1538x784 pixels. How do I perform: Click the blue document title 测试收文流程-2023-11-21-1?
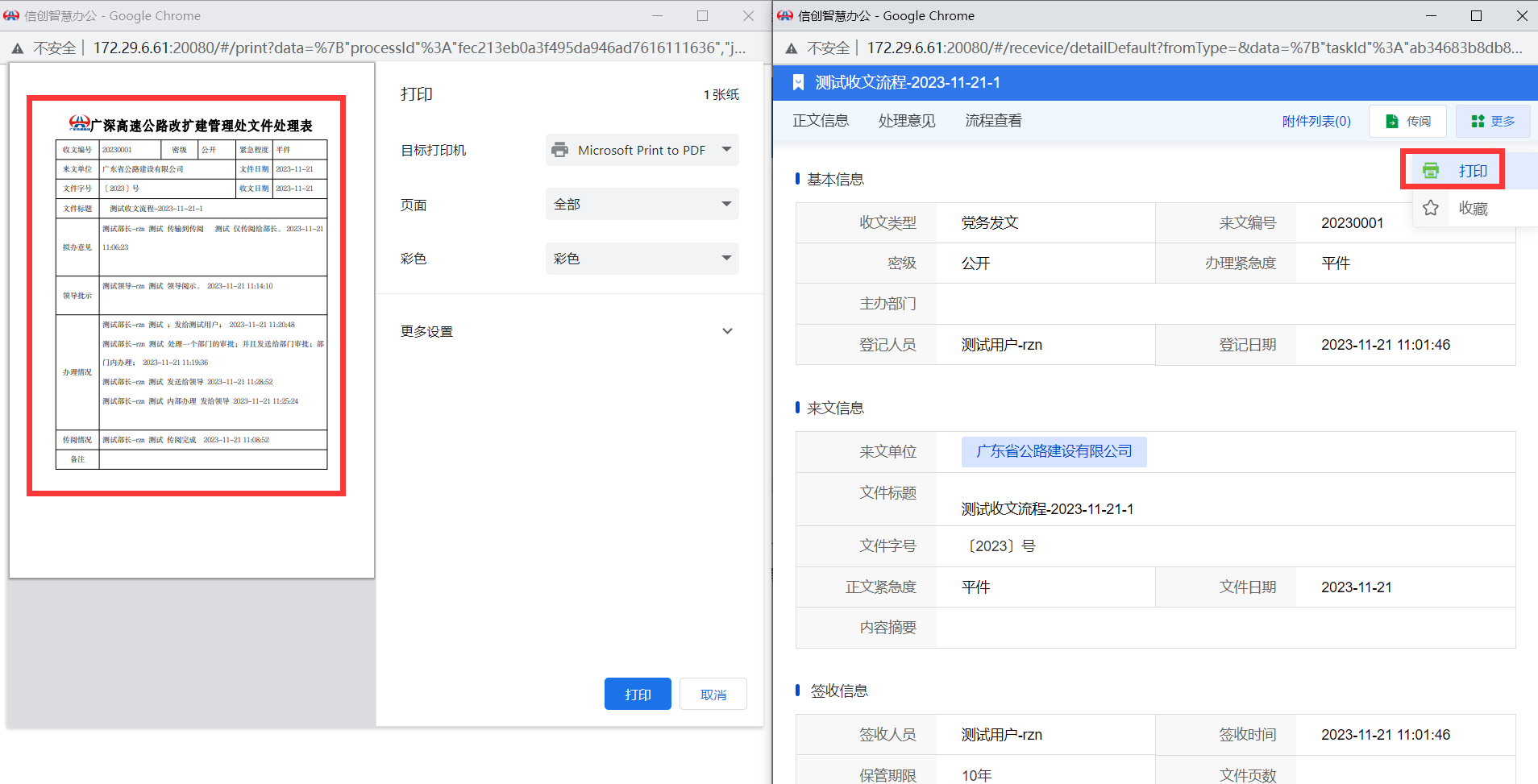(x=908, y=82)
